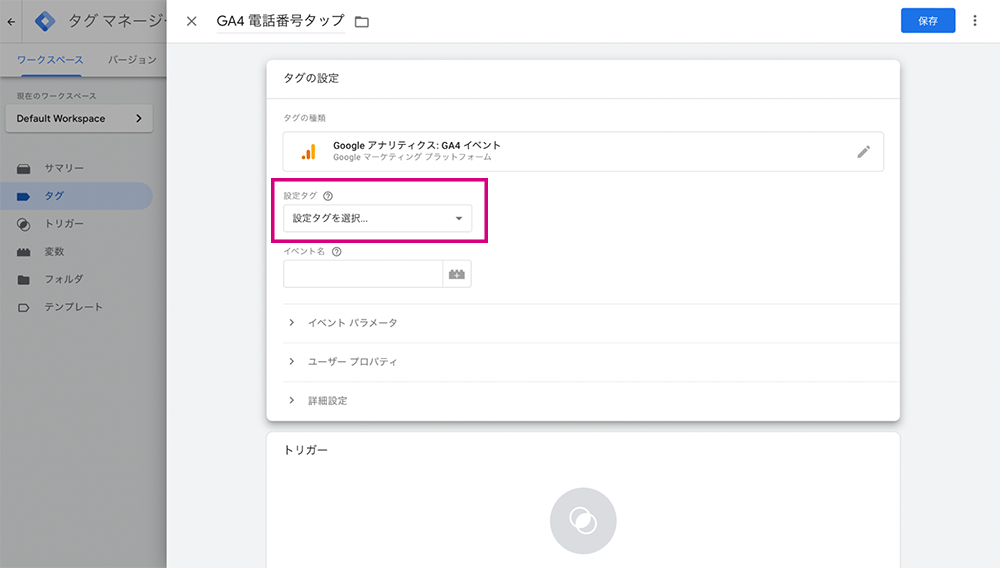Viewport: 1000px width, 569px height.
Task: Click the back arrow in Tag Manager header
Action: tap(11, 22)
